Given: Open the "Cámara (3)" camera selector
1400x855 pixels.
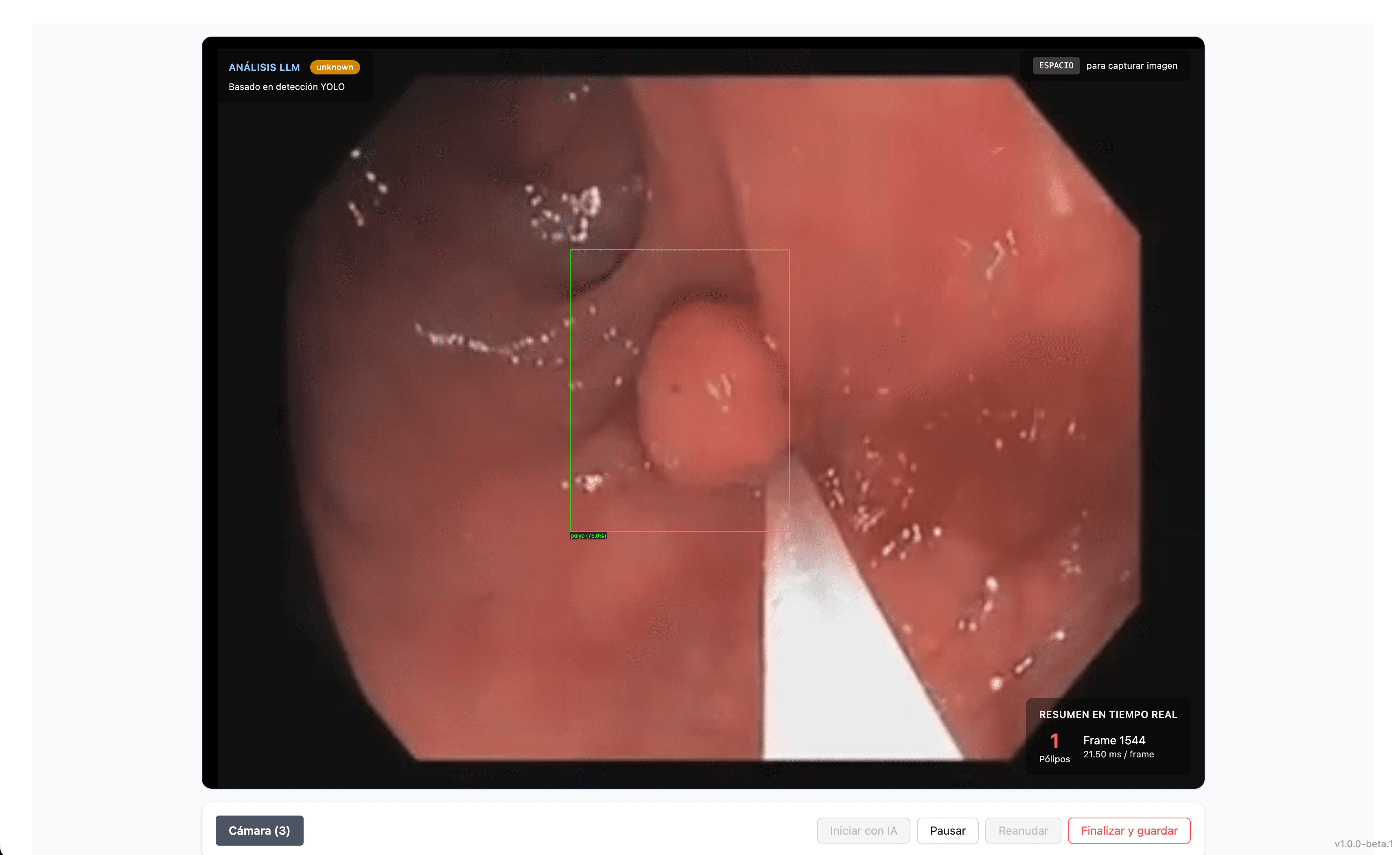Looking at the screenshot, I should pos(259,830).
